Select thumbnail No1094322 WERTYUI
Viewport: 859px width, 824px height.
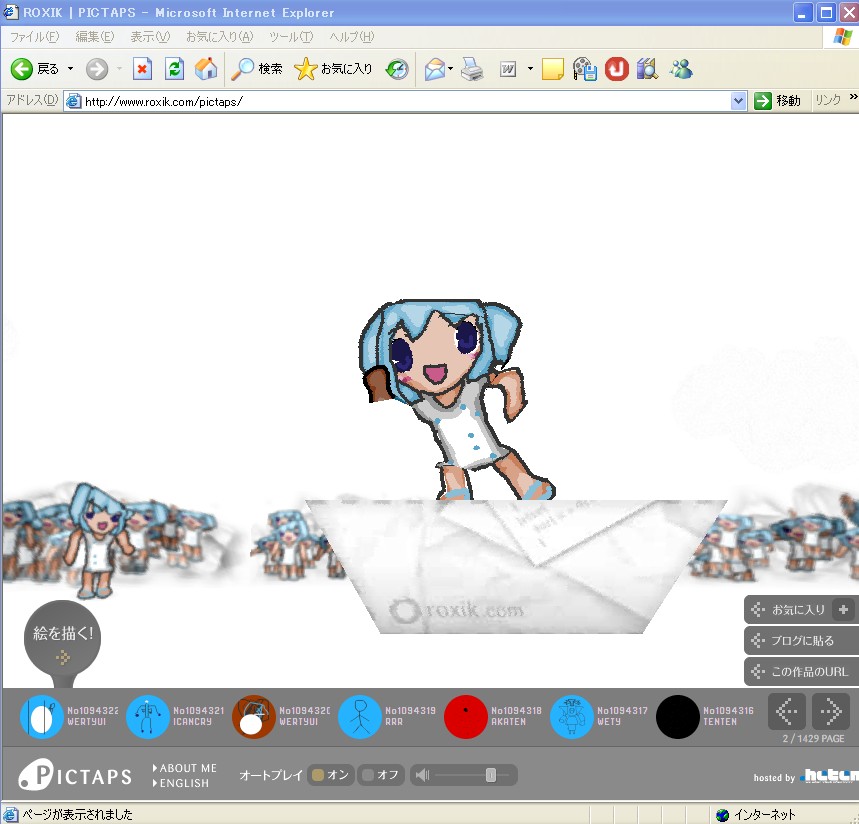tap(42, 717)
